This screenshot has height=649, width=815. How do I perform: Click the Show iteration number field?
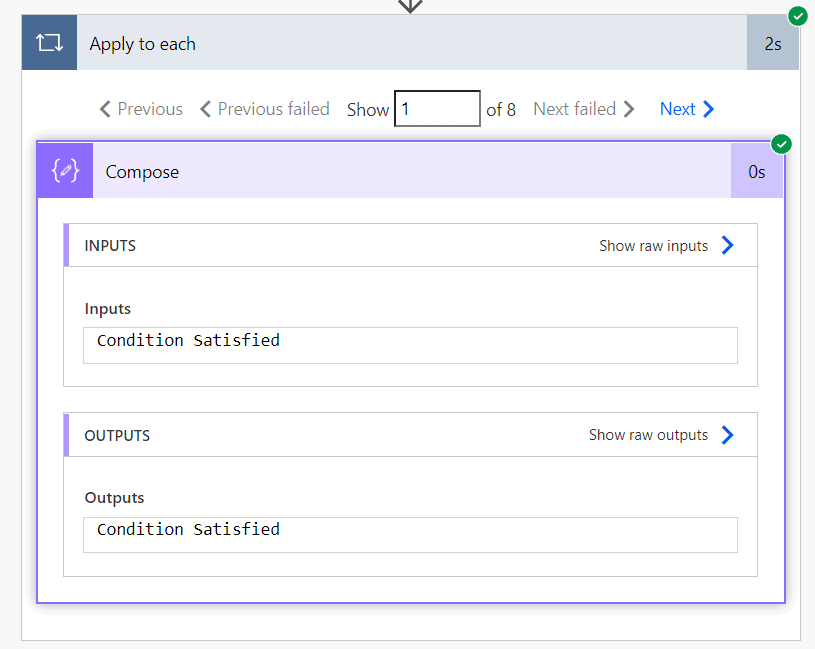437,109
